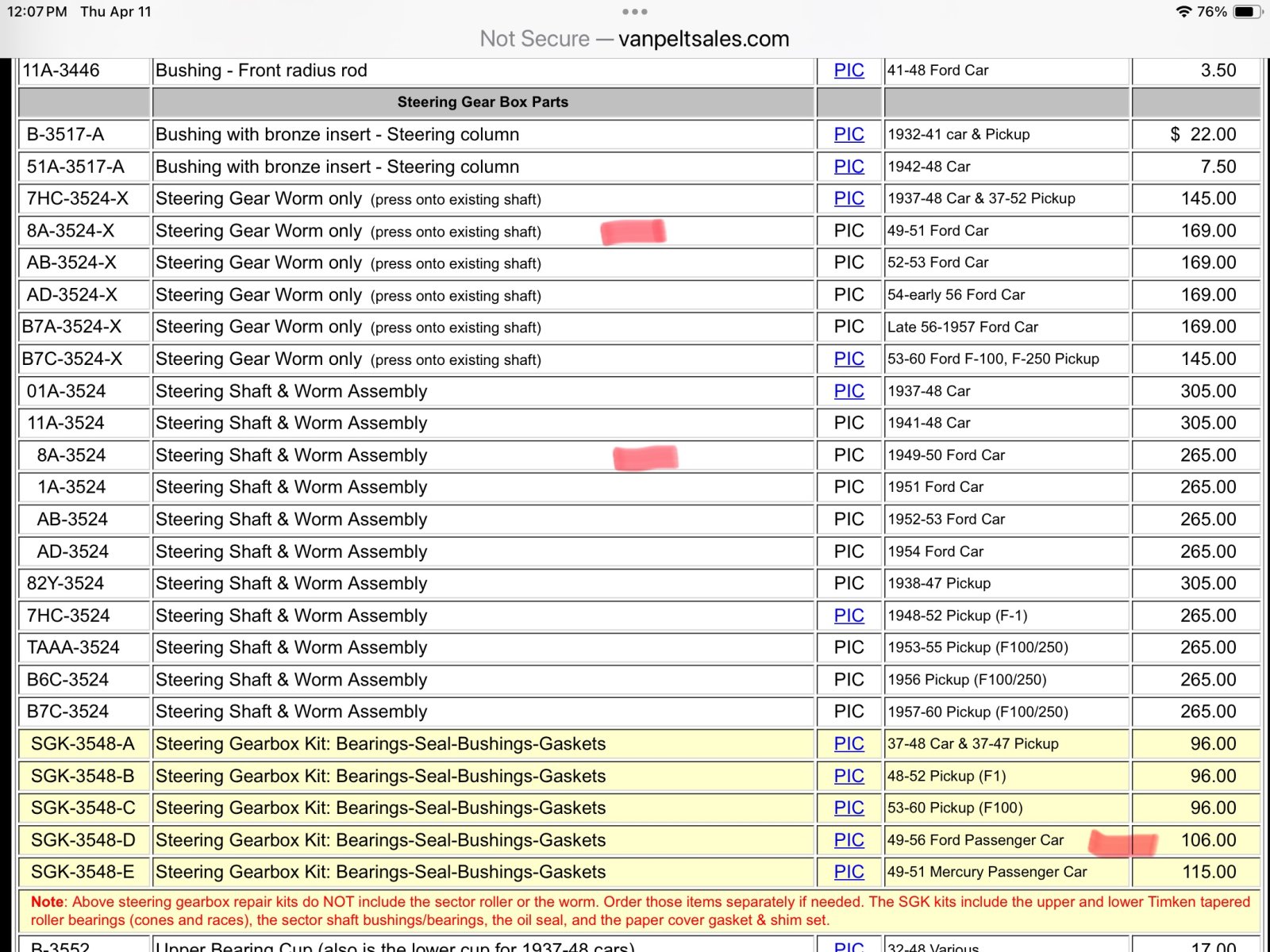This screenshot has width=1270, height=952.
Task: Click the red Note paragraph about gearbox kits
Action: coord(640,911)
